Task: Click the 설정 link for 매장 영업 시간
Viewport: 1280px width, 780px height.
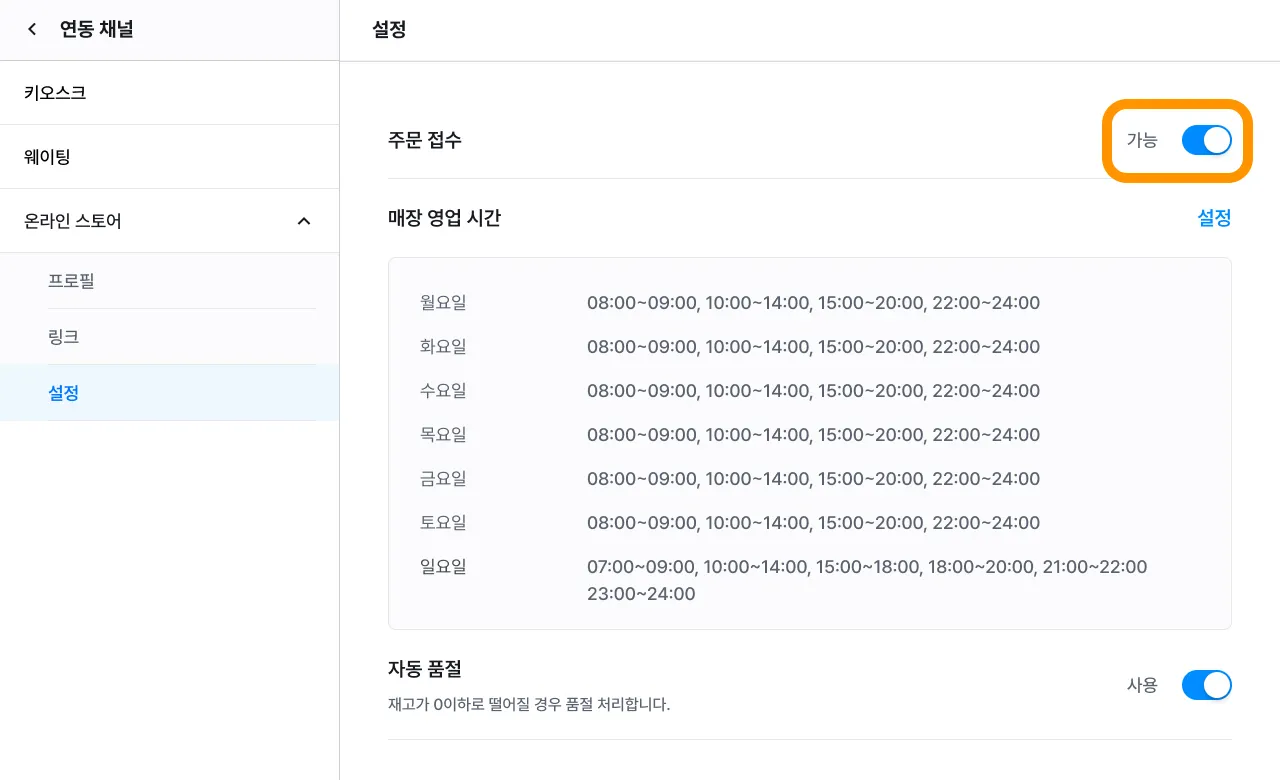Action: pyautogui.click(x=1214, y=218)
